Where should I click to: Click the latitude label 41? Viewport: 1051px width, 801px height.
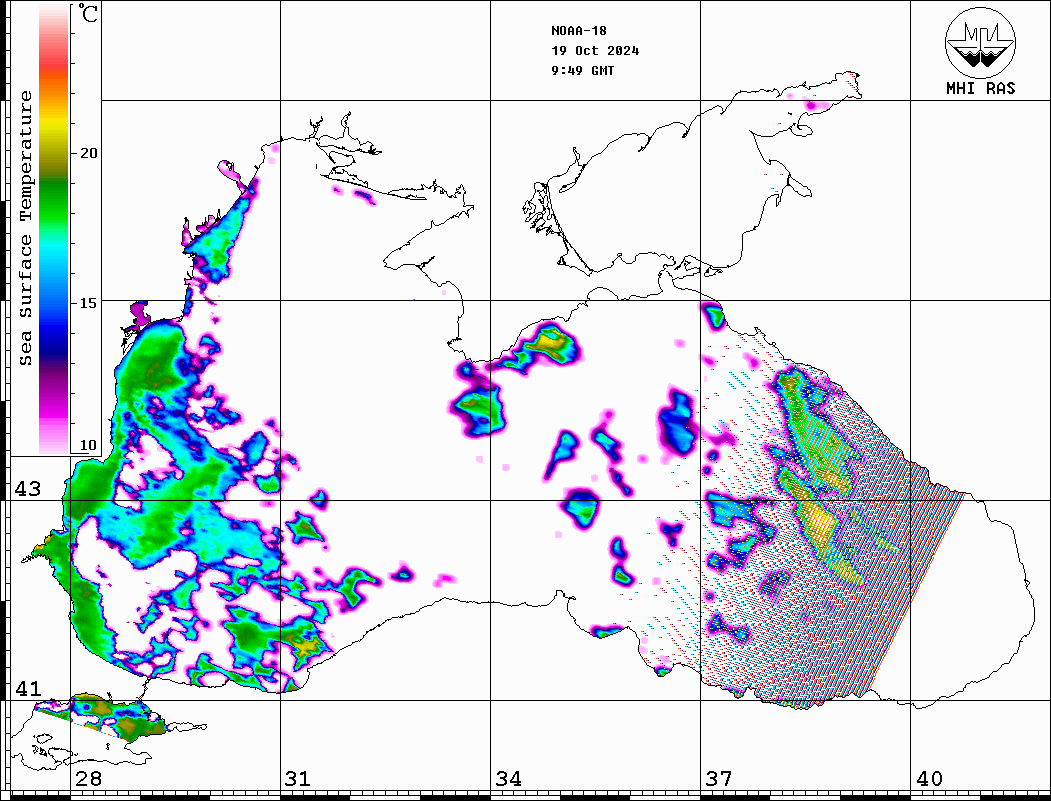click(27, 689)
